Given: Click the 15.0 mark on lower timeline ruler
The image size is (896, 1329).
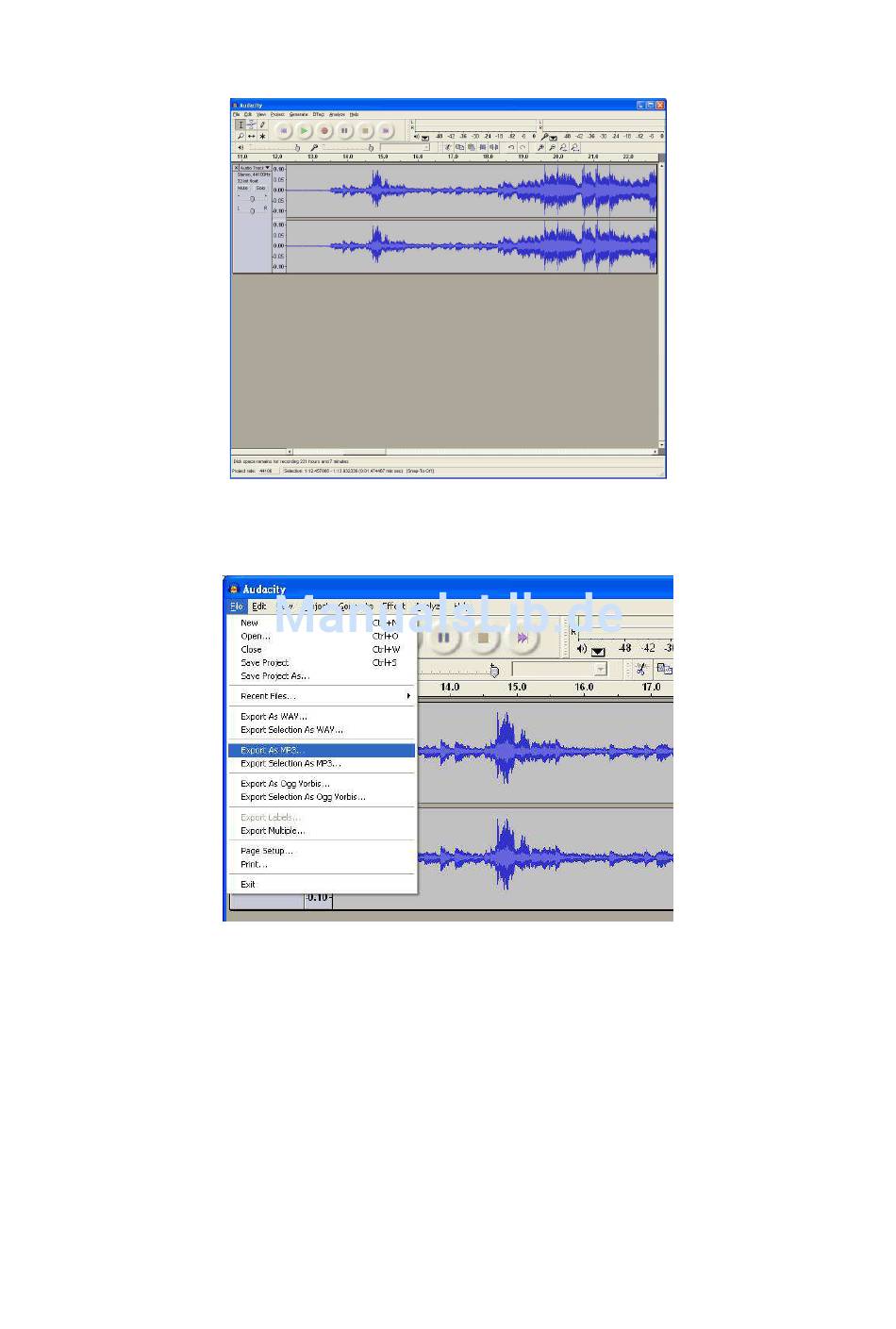Looking at the screenshot, I should pyautogui.click(x=517, y=688).
